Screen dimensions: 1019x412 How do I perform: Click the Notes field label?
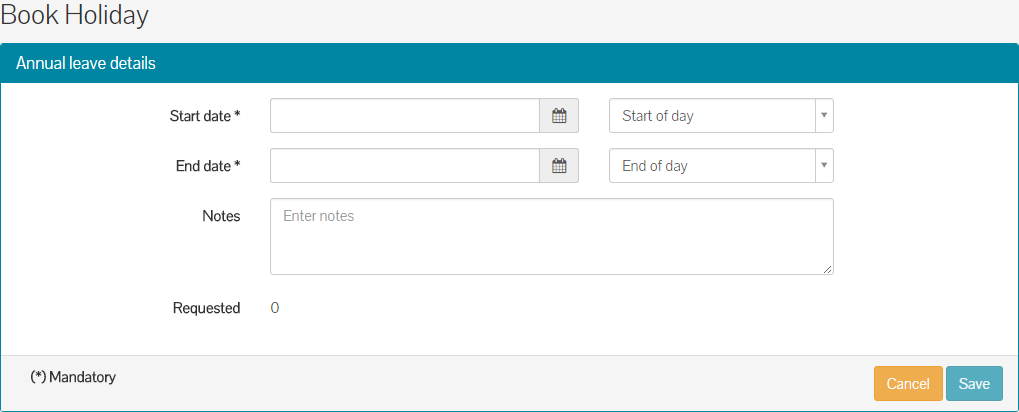point(221,216)
